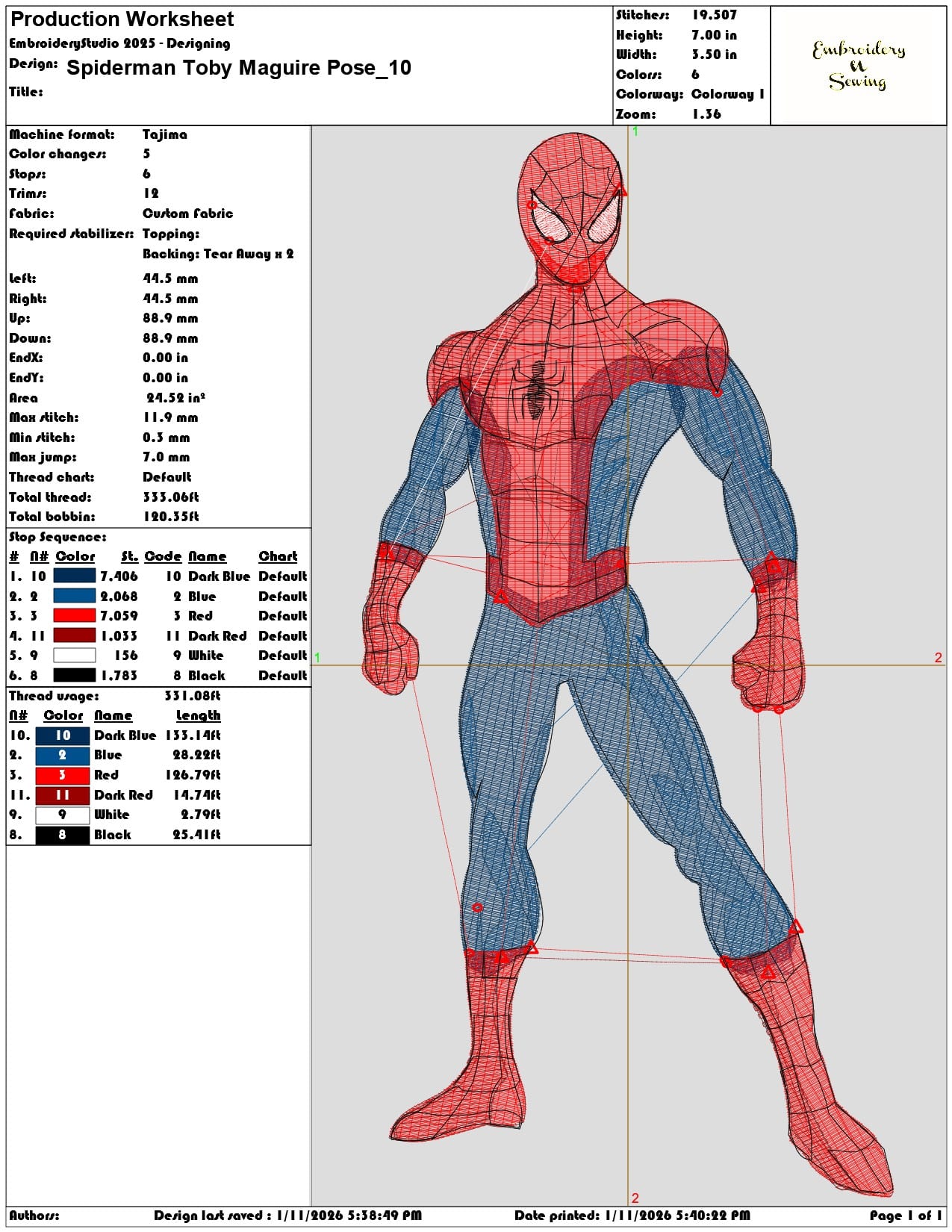
Task: Click the Dark Blue swatch in Stop Sequence
Action: [x=75, y=576]
